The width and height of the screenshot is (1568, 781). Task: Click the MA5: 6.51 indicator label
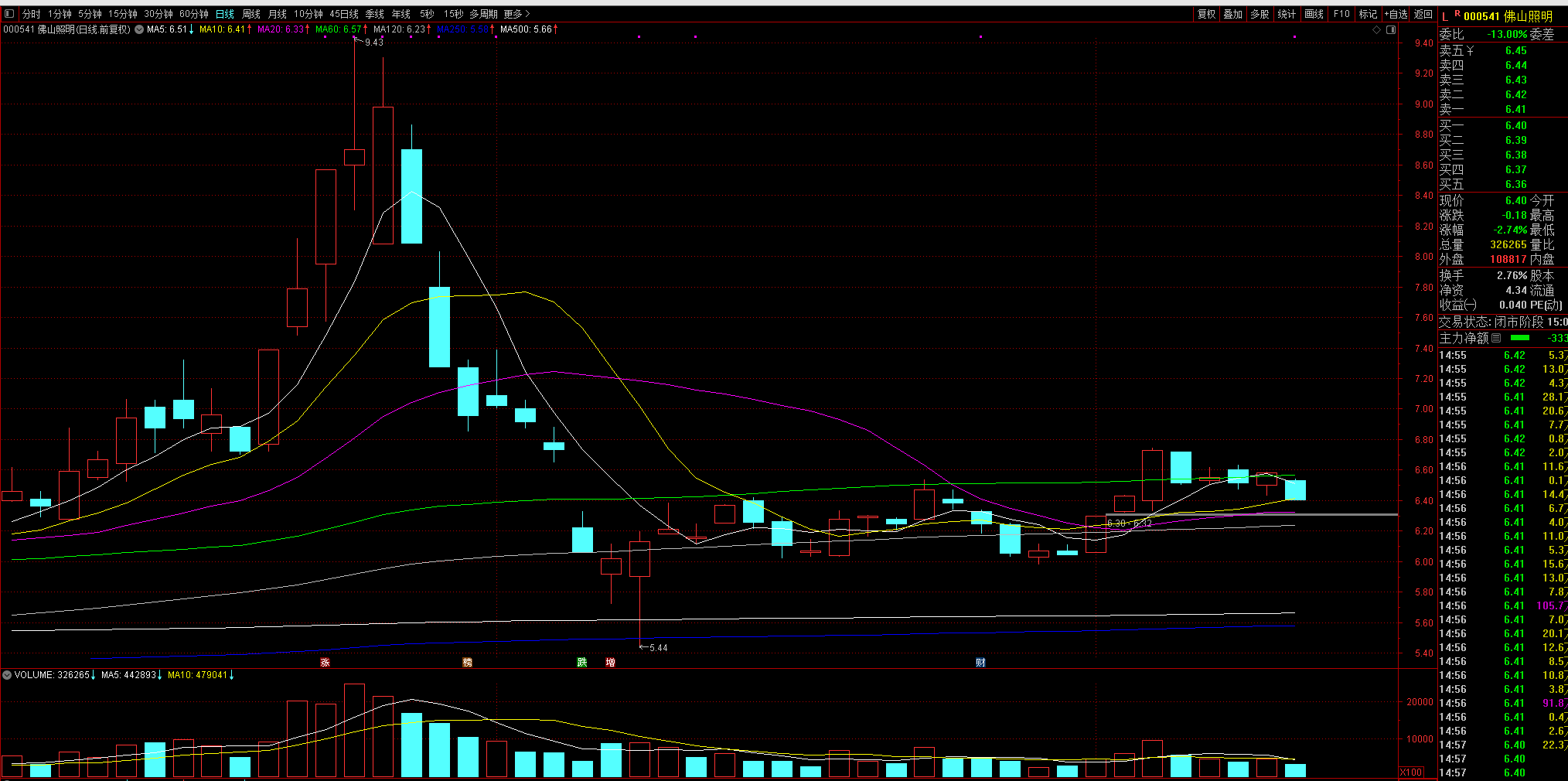coord(170,29)
